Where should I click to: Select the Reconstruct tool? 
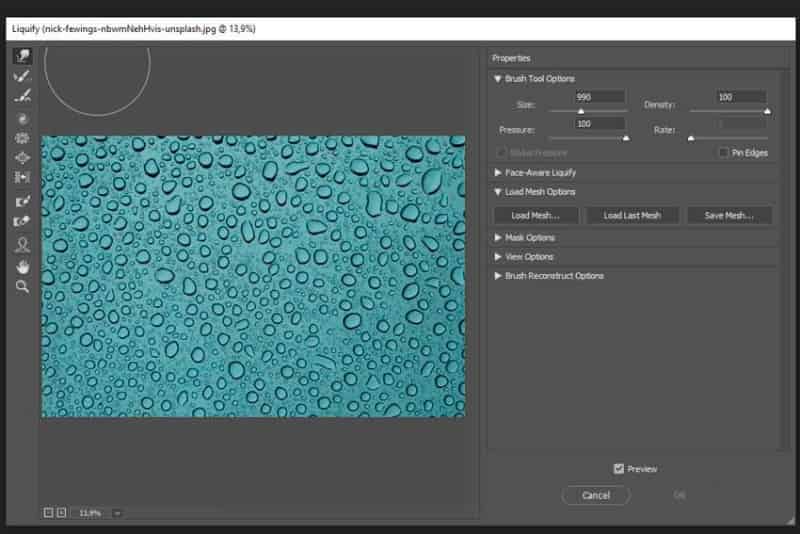(x=22, y=76)
